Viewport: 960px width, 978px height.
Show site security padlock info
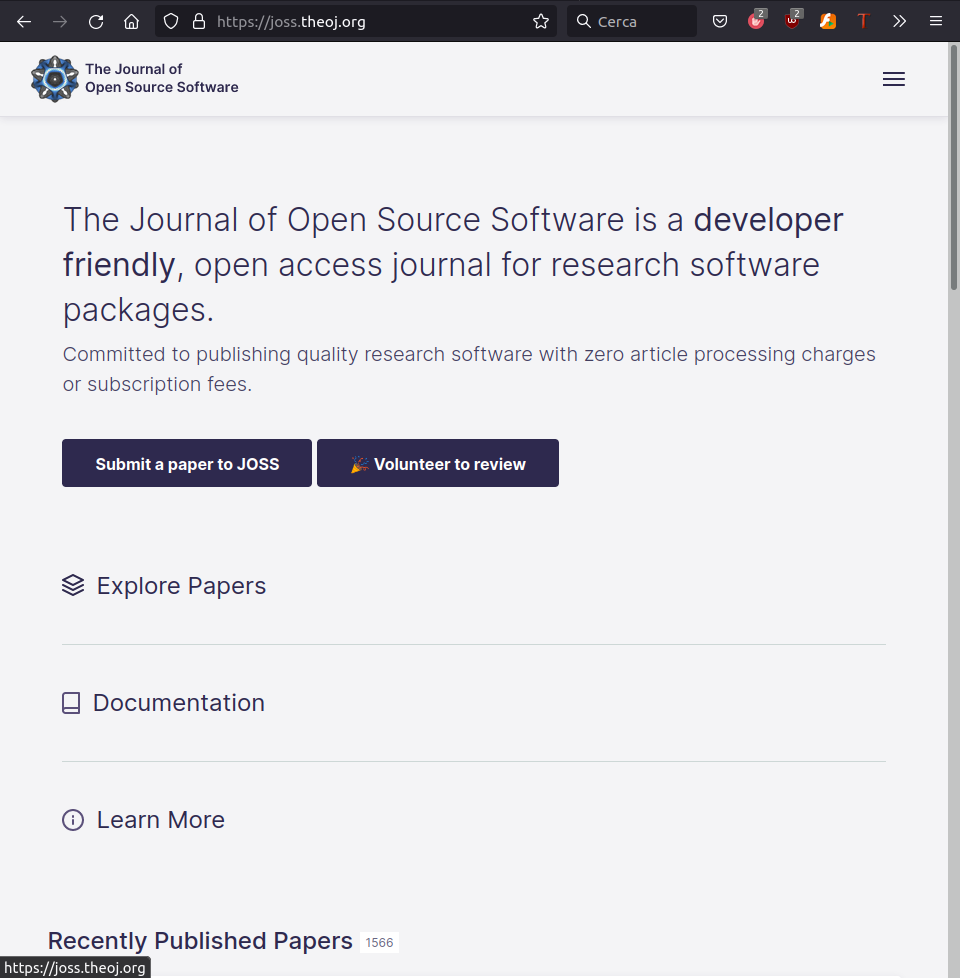pos(199,22)
